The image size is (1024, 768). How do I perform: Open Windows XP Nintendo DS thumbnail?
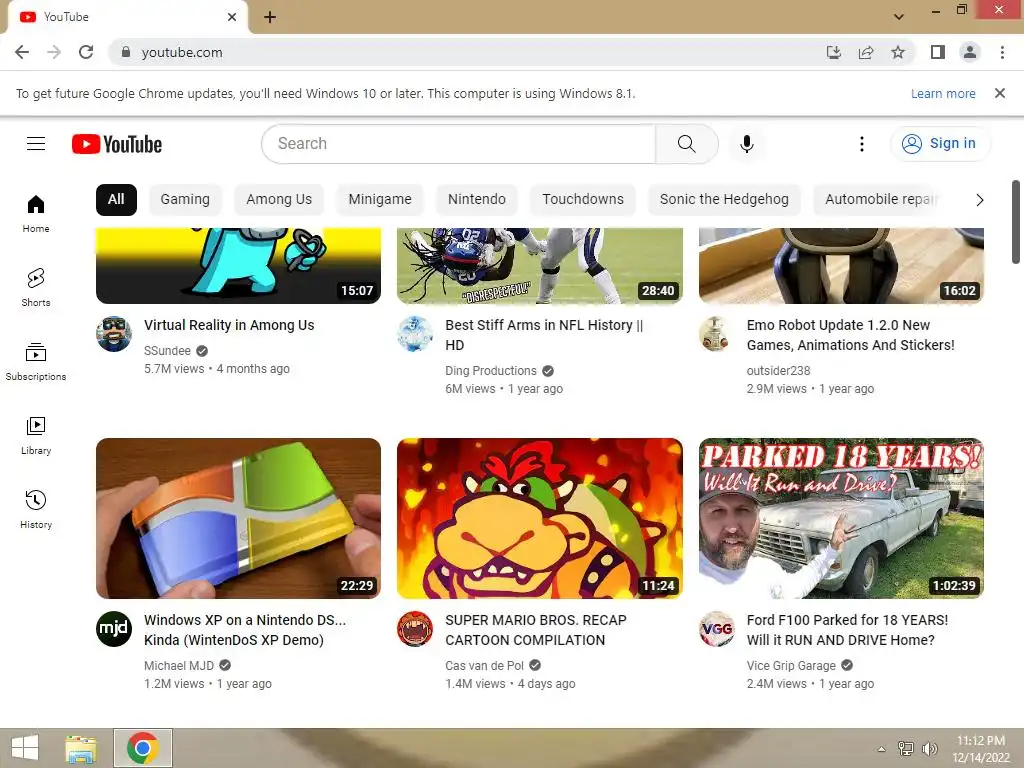click(x=238, y=519)
